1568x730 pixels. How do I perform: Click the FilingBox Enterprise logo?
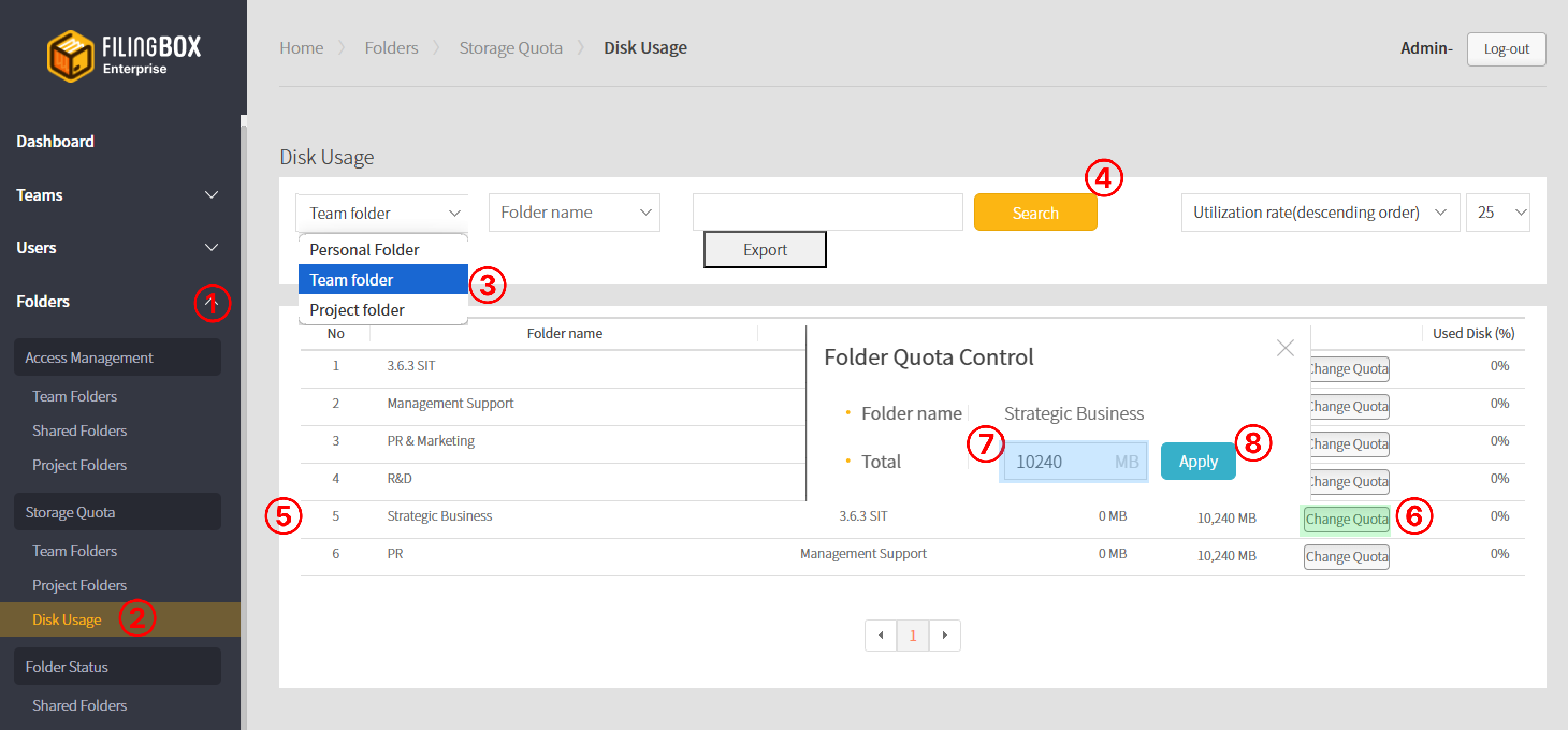coord(124,55)
